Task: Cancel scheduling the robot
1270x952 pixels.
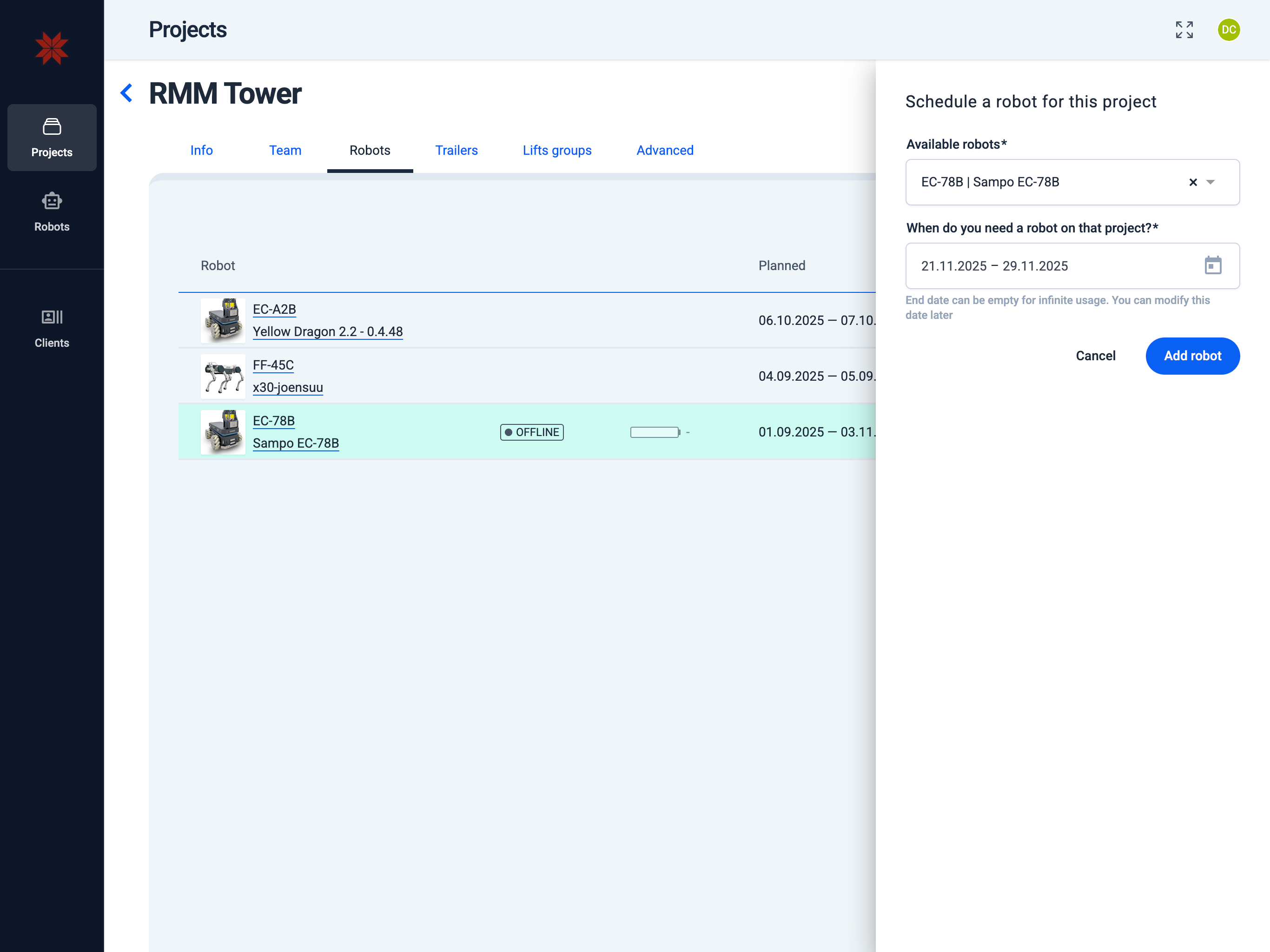Action: pyautogui.click(x=1095, y=356)
